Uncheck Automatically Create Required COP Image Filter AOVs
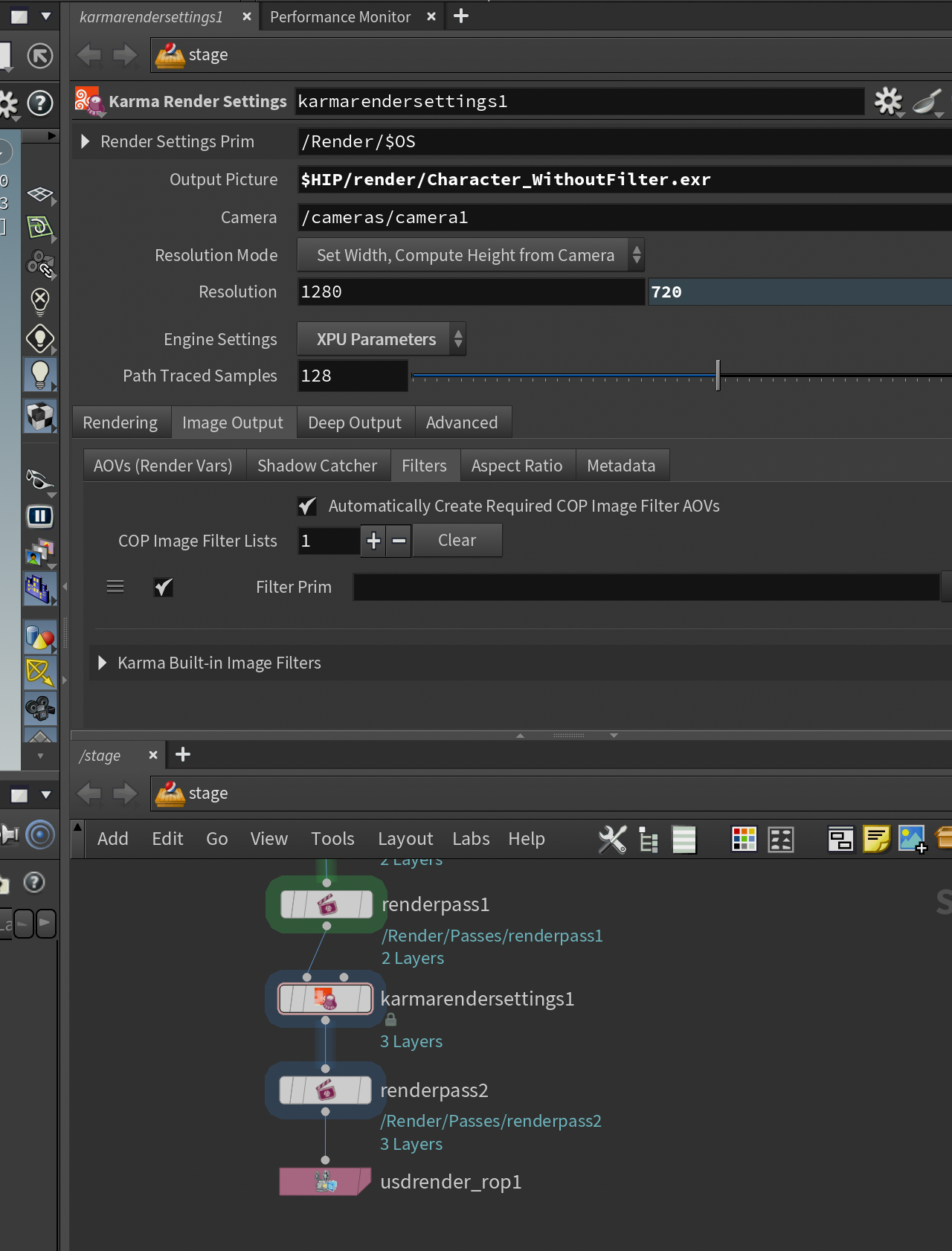Viewport: 952px width, 1251px height. pos(306,506)
